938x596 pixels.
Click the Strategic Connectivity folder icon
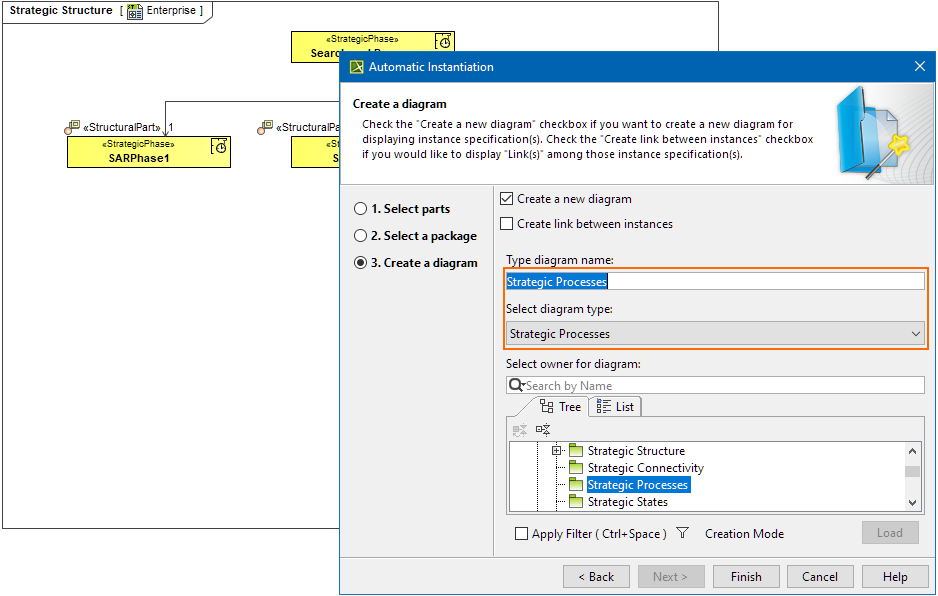[576, 468]
